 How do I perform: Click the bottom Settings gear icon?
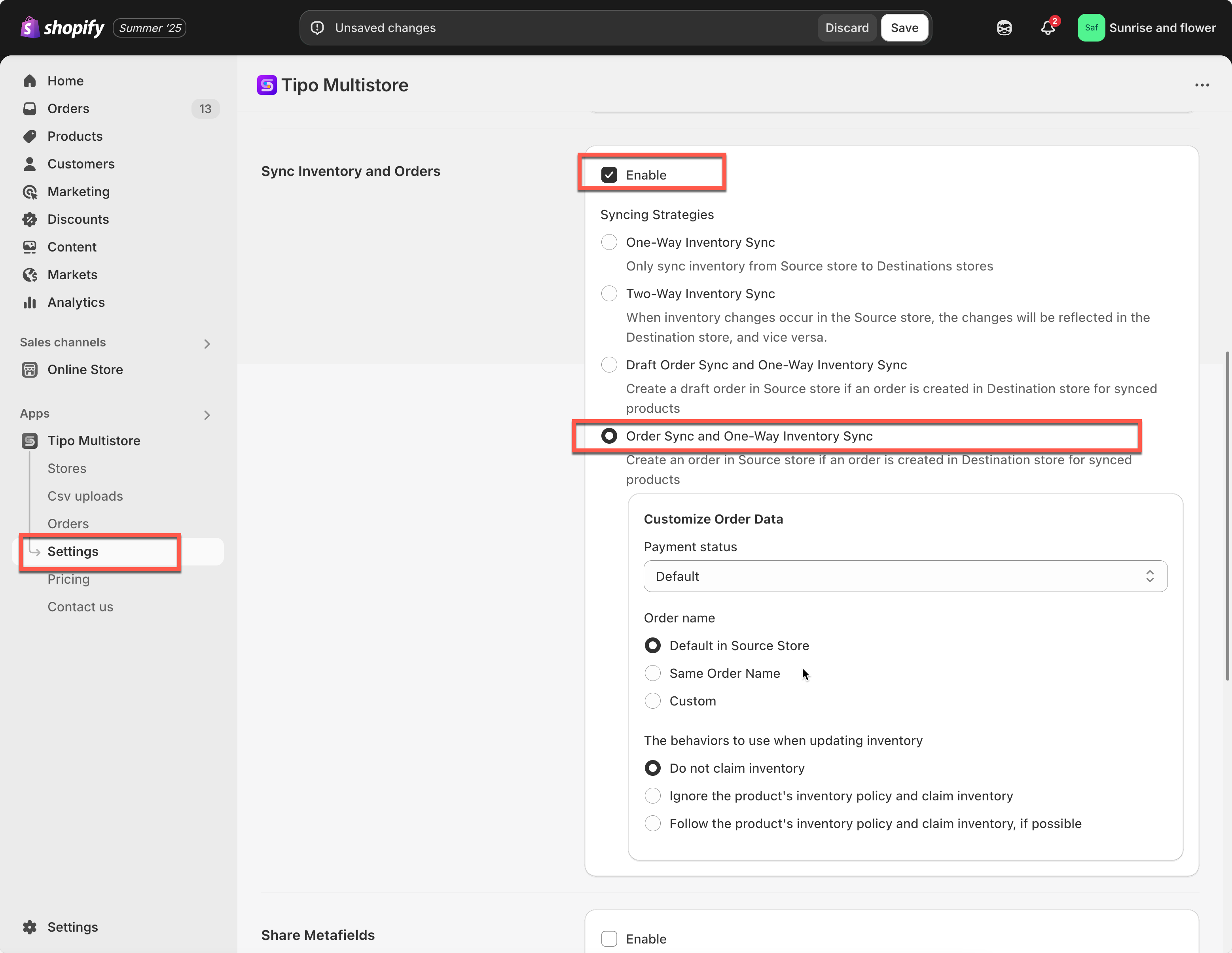[30, 927]
